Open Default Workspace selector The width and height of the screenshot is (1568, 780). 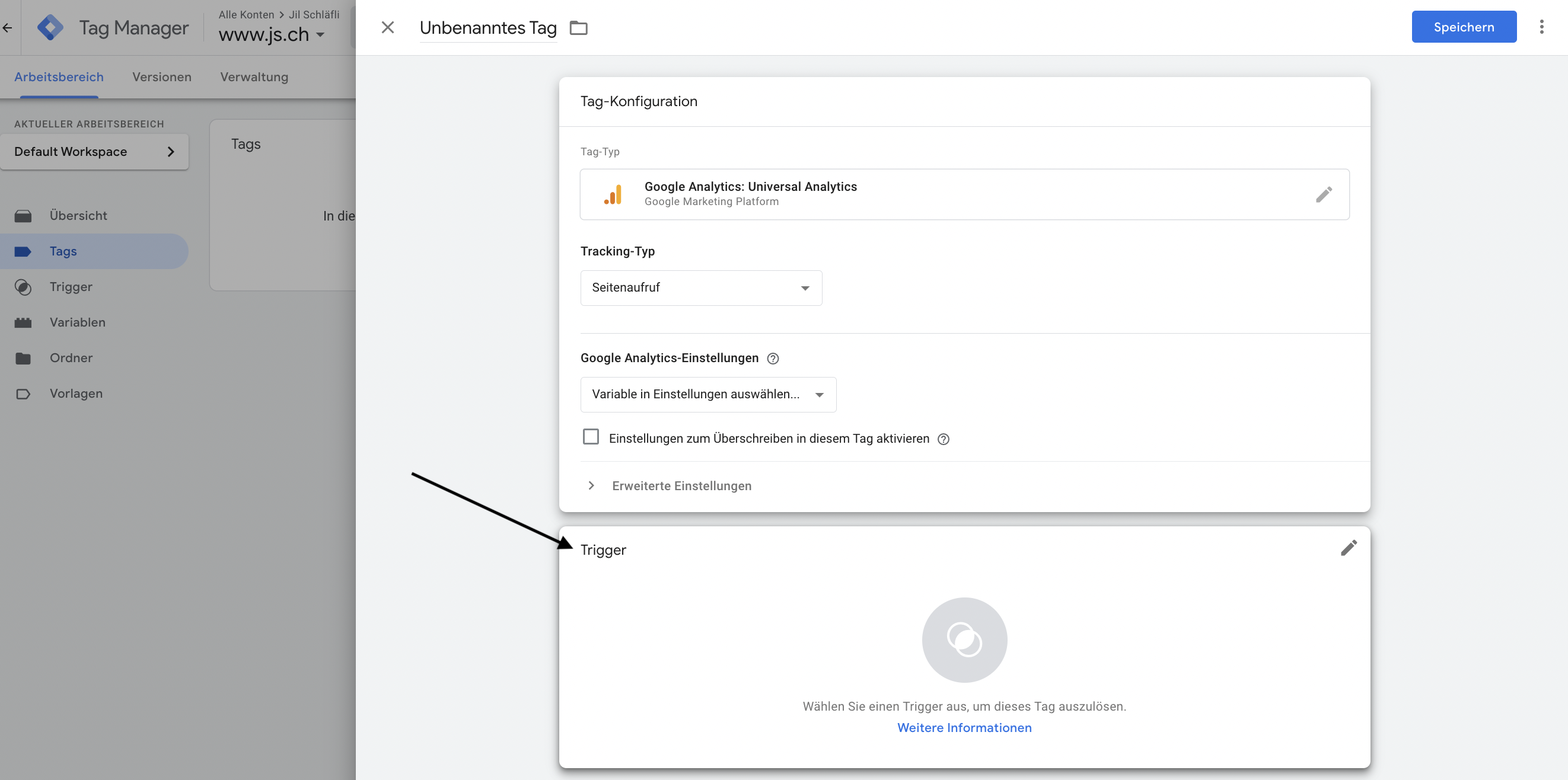click(94, 152)
